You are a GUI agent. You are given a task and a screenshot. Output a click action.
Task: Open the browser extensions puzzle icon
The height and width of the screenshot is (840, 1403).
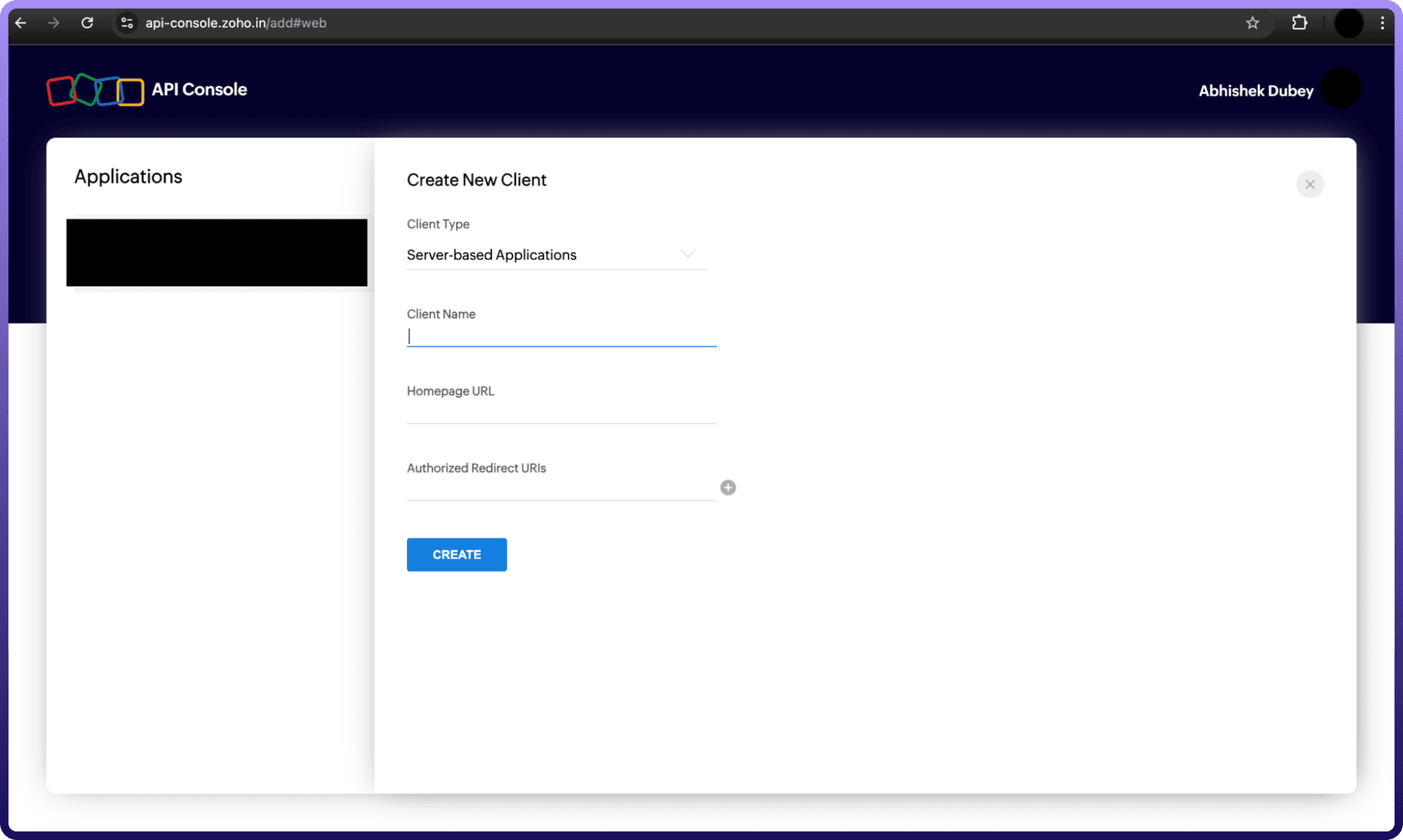tap(1299, 23)
